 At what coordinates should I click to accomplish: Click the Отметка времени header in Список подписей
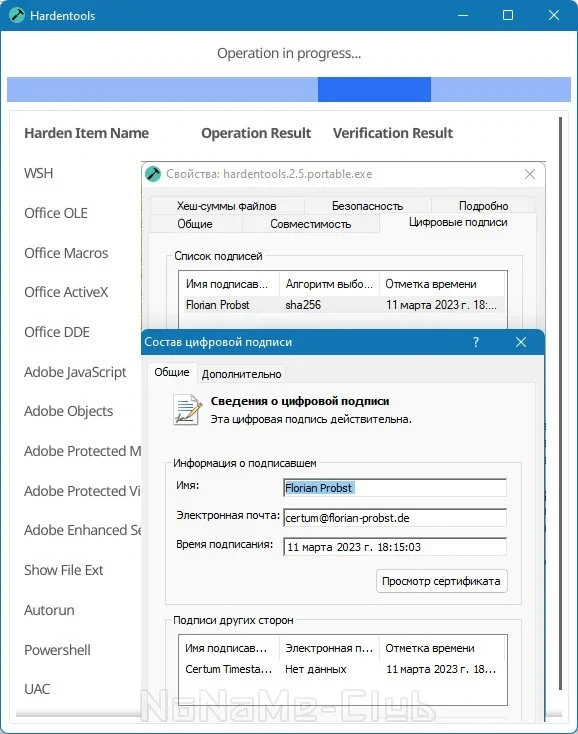click(x=442, y=284)
